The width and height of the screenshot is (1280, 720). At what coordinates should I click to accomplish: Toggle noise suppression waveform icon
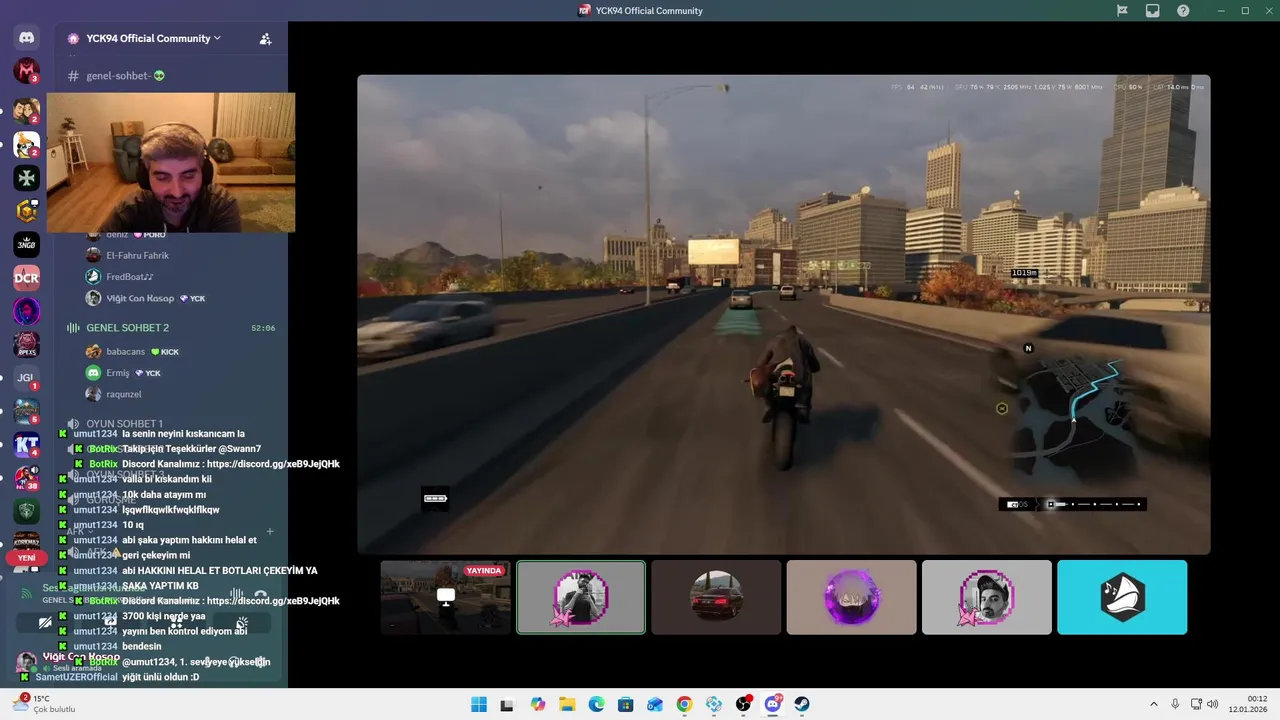coord(237,594)
